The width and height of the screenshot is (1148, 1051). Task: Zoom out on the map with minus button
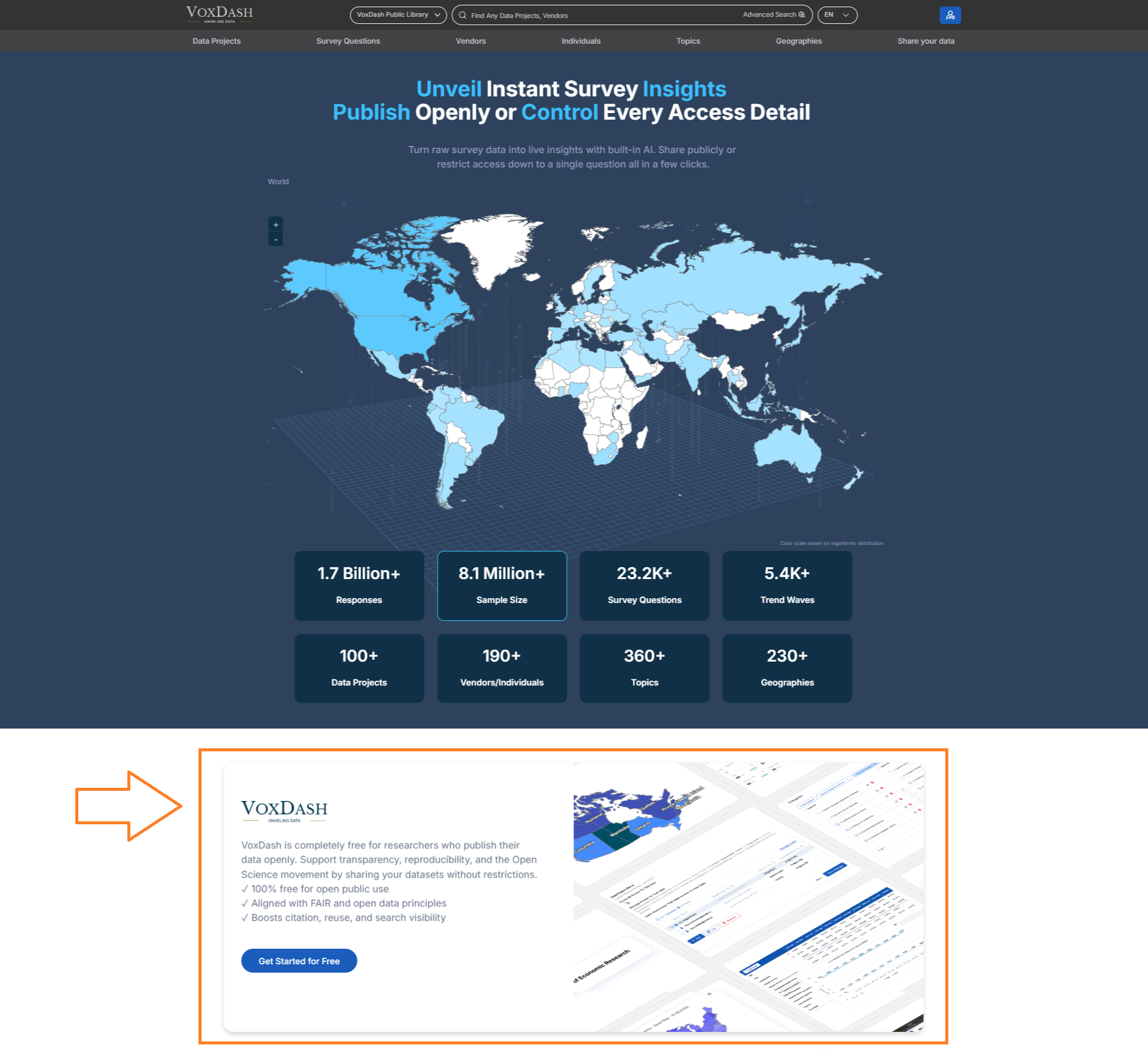[x=276, y=239]
